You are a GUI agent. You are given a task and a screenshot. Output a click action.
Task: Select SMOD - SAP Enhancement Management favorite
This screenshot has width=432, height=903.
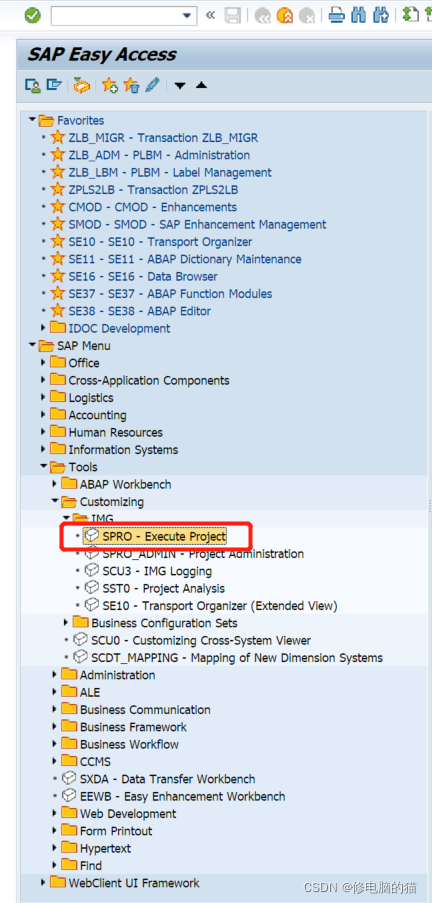tap(197, 225)
